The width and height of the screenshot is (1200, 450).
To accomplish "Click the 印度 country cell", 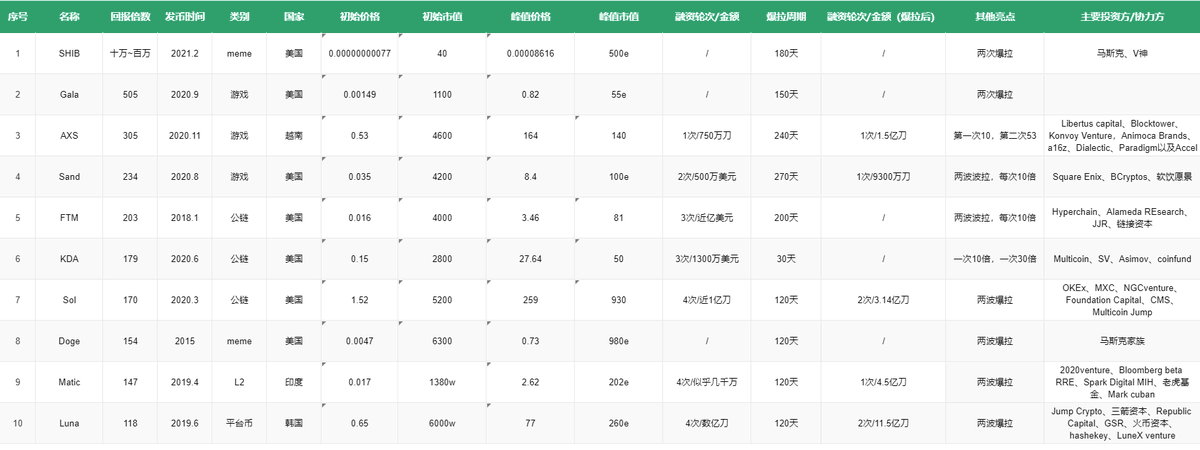I will click(x=294, y=381).
